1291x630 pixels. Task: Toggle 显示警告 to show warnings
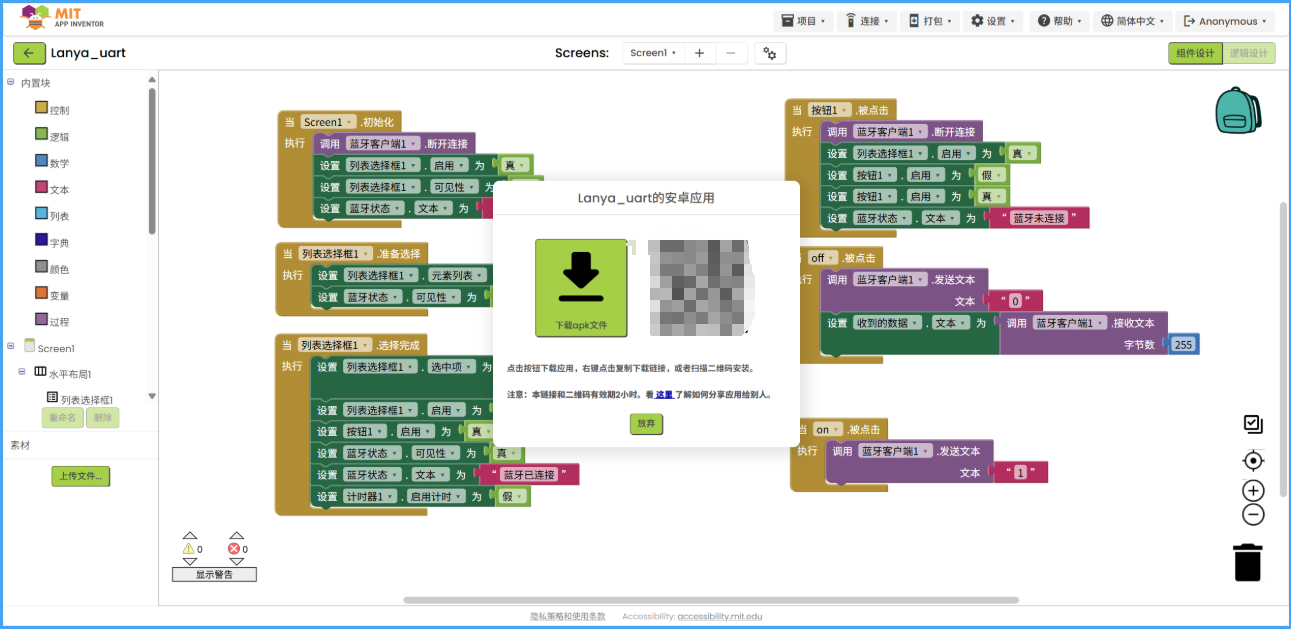(214, 573)
